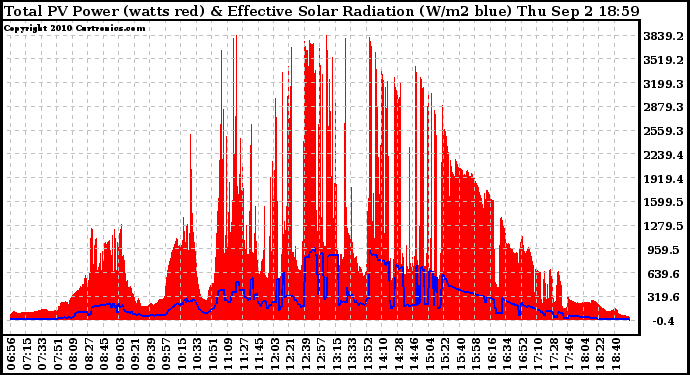Click the 07:51 time label
Image resolution: width=690 pixels, height=375 pixels.
(58, 354)
